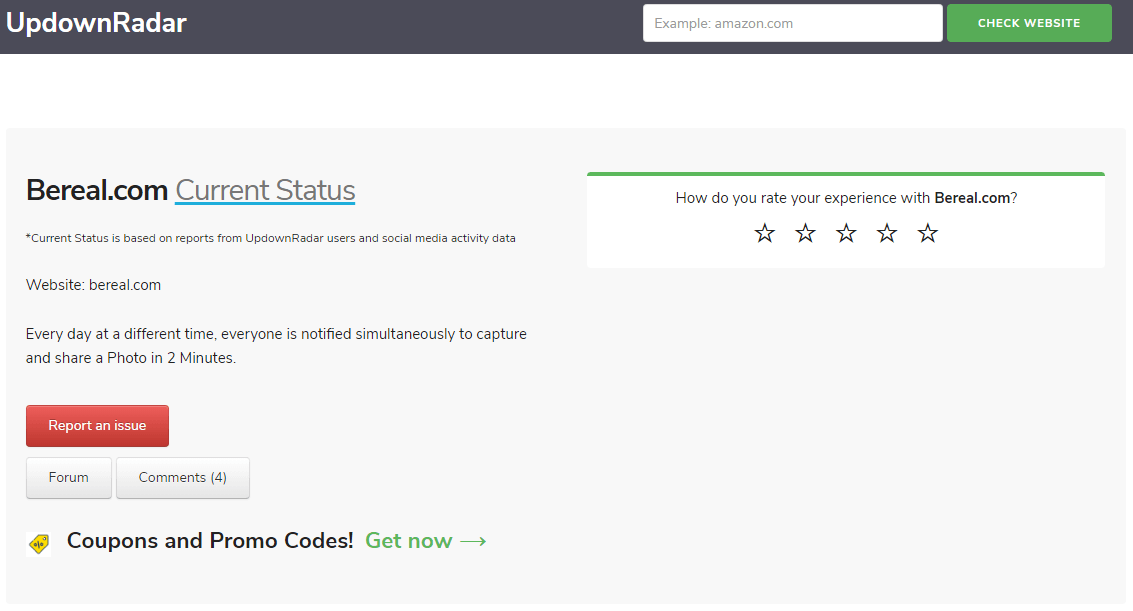Switch to the Comments (4) tab
The width and height of the screenshot is (1133, 611).
point(182,478)
